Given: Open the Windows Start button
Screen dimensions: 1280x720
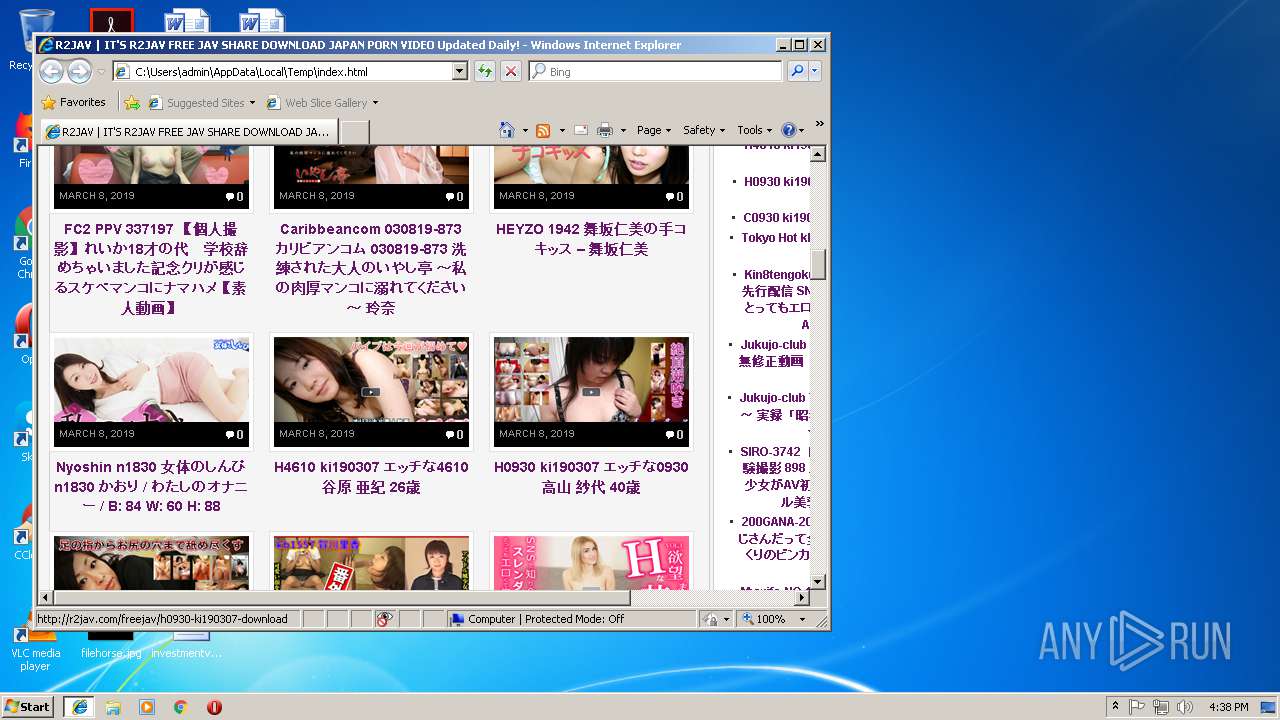Looking at the screenshot, I should 28,706.
